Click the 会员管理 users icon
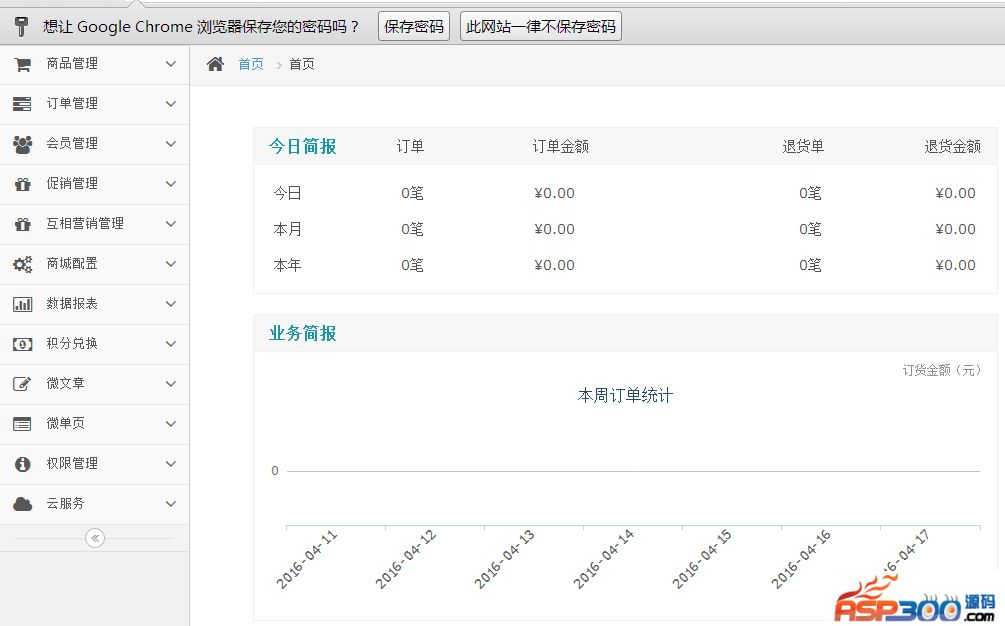Image resolution: width=1005 pixels, height=626 pixels. tap(22, 144)
